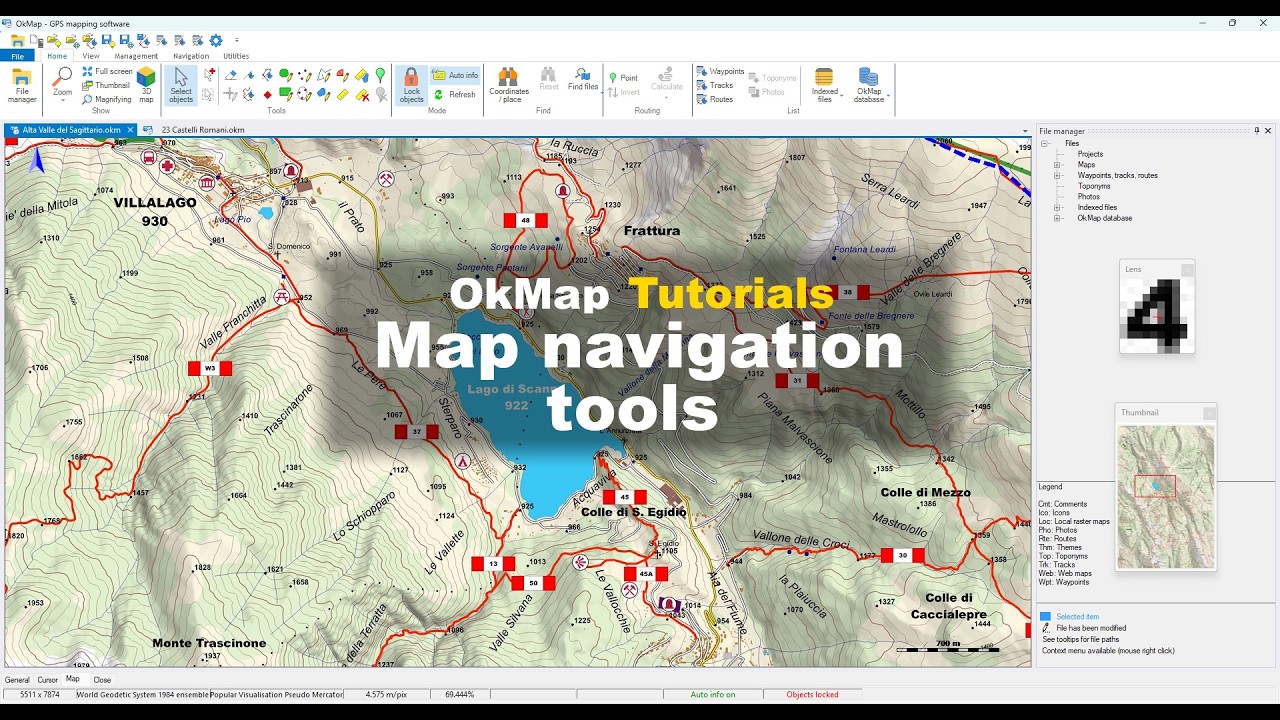Toggle the Auto info mode
This screenshot has height=720, width=1280.
[x=455, y=75]
